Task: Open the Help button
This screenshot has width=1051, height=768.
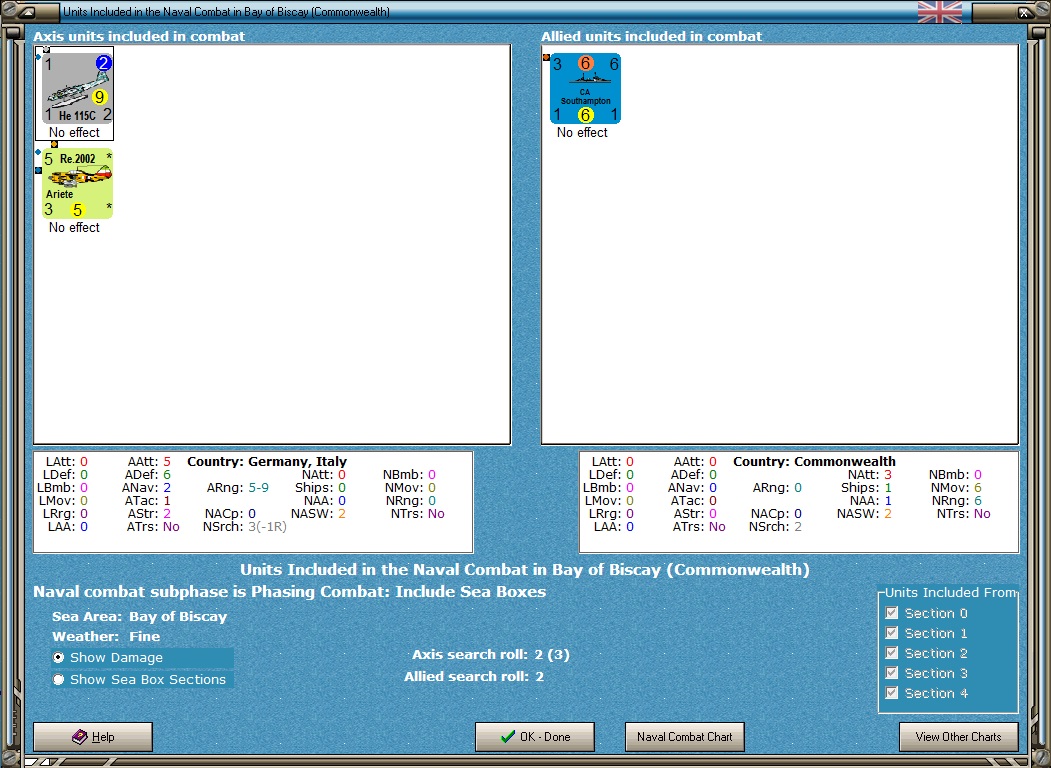Action: [93, 737]
